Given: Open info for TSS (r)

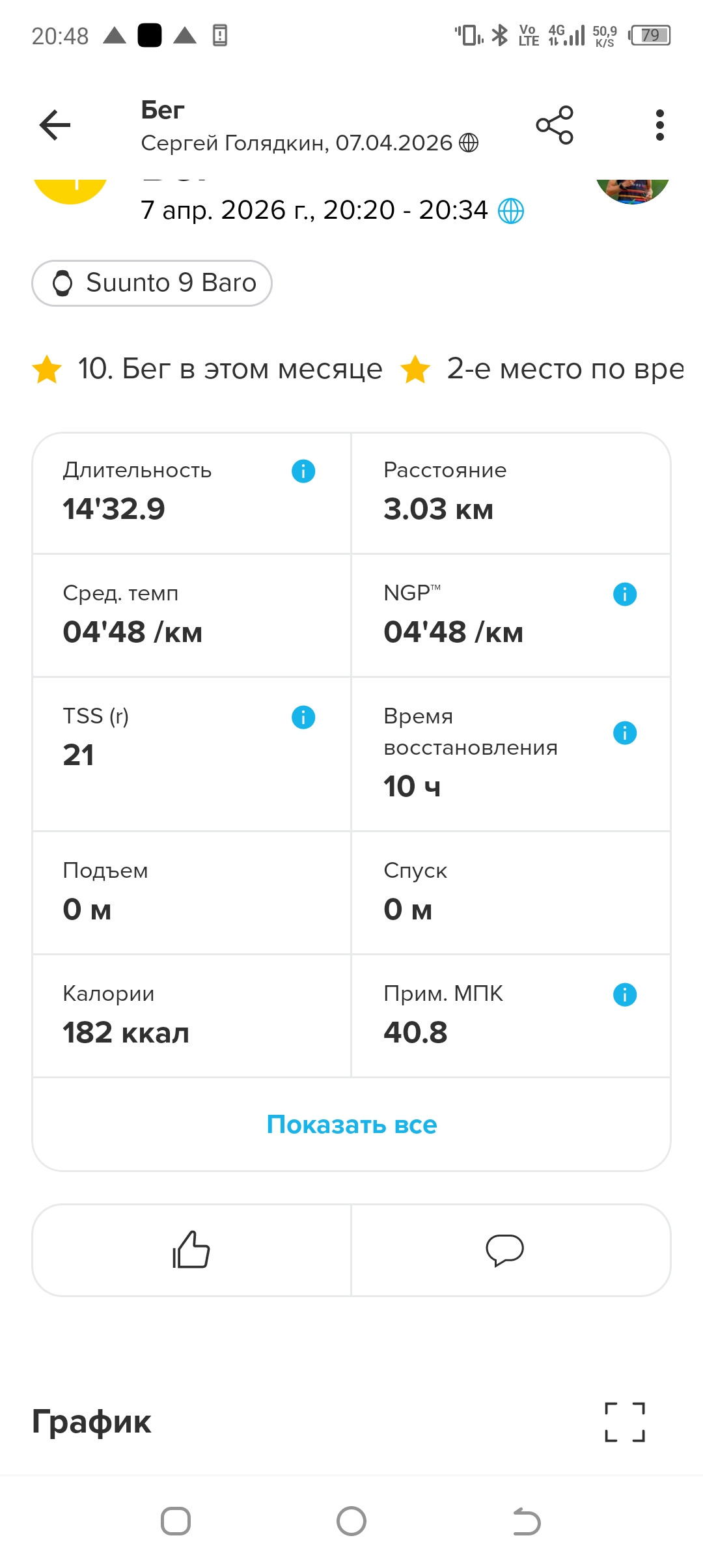Looking at the screenshot, I should tap(303, 717).
